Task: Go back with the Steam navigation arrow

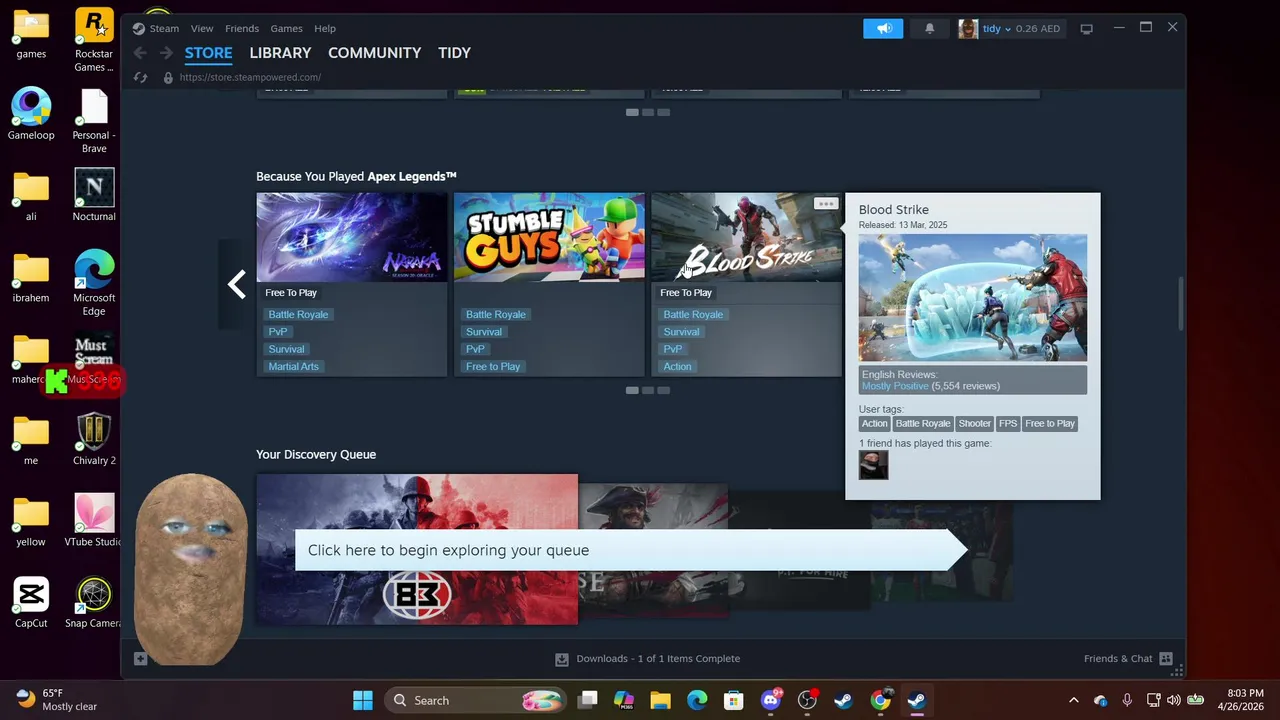Action: click(140, 53)
